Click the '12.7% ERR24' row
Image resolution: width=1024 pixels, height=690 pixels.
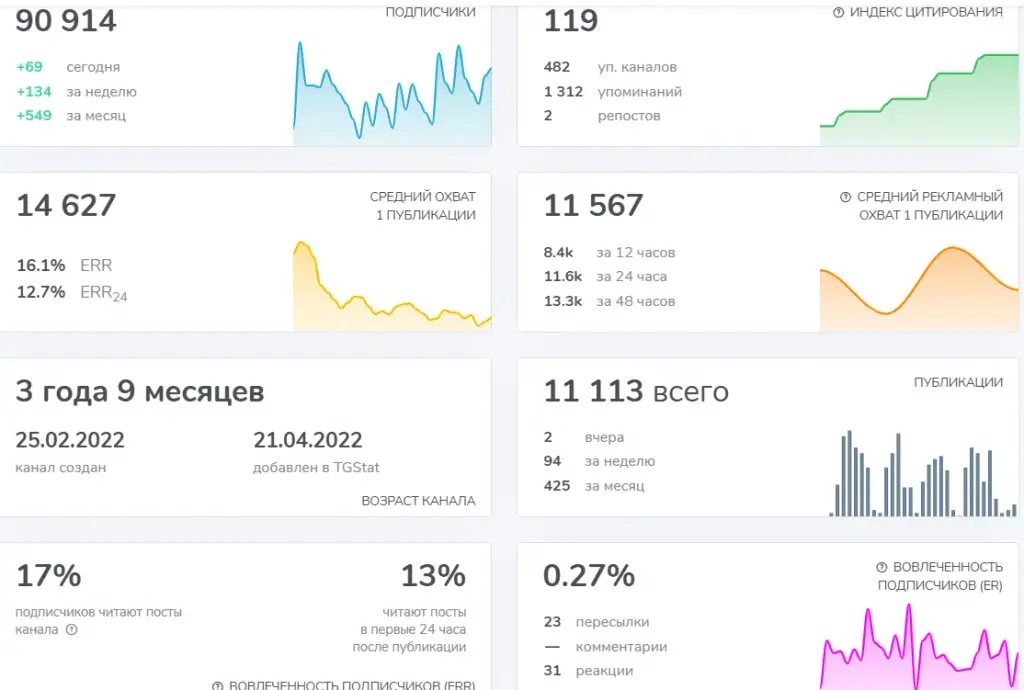[x=72, y=292]
